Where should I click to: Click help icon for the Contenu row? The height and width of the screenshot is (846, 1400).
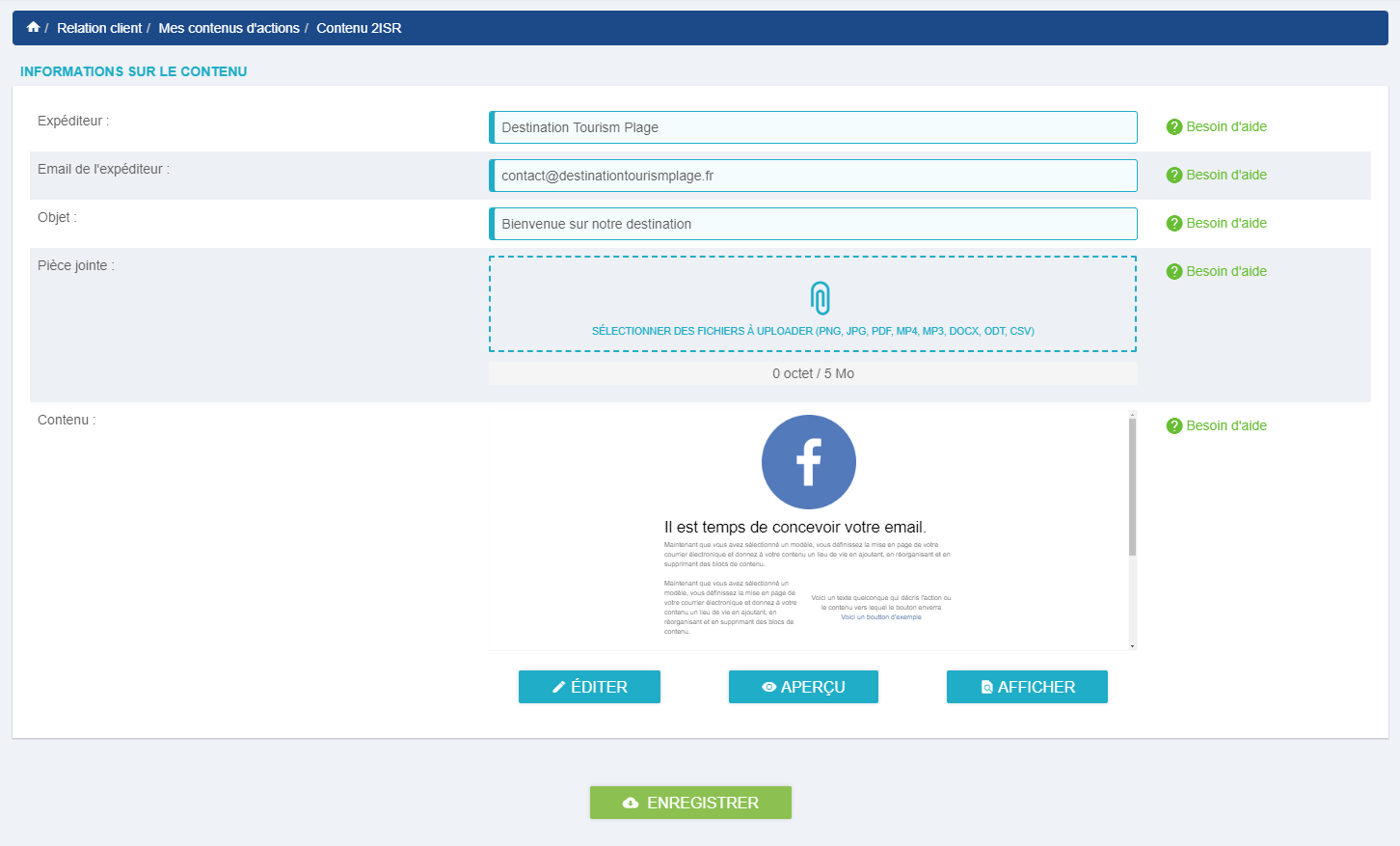coord(1173,426)
